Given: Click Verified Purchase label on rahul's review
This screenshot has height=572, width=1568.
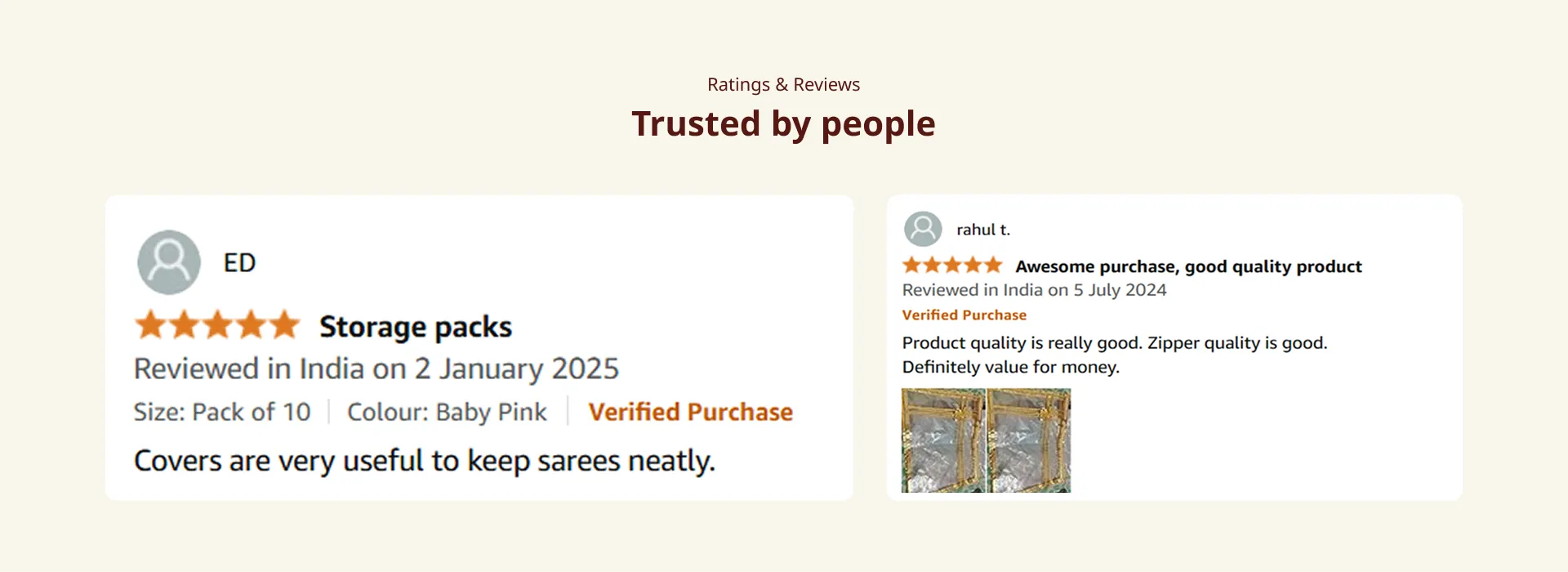Looking at the screenshot, I should (x=964, y=315).
